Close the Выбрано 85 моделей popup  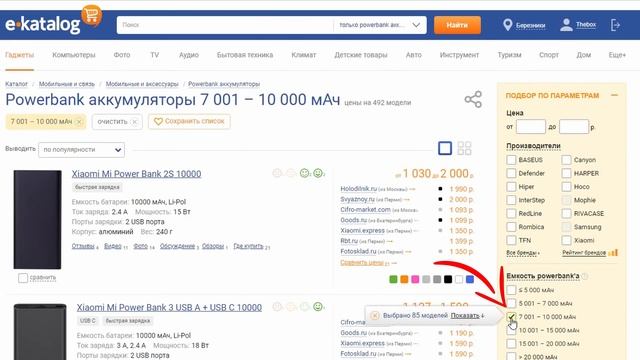[375, 316]
